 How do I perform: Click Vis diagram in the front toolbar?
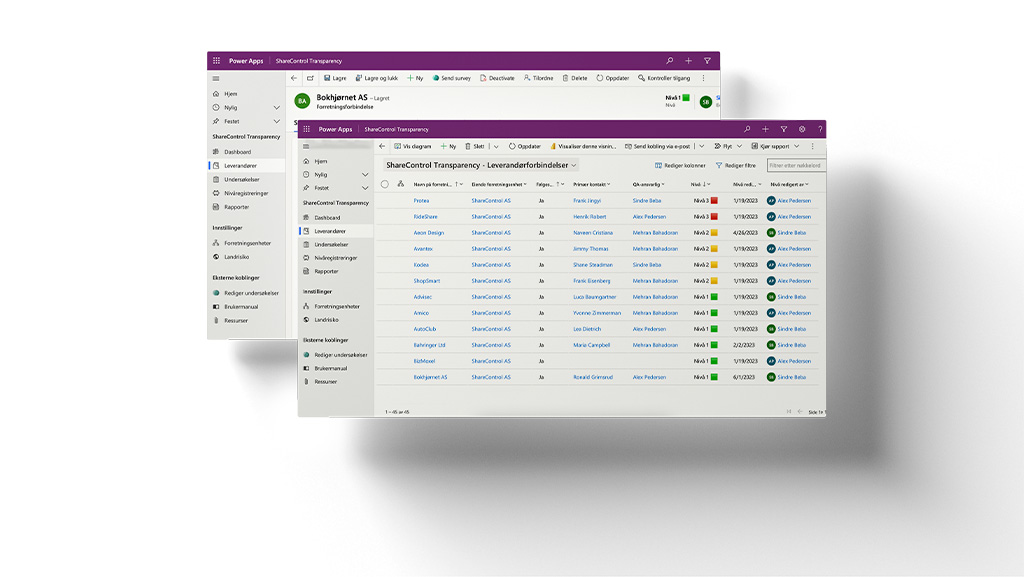(x=413, y=146)
